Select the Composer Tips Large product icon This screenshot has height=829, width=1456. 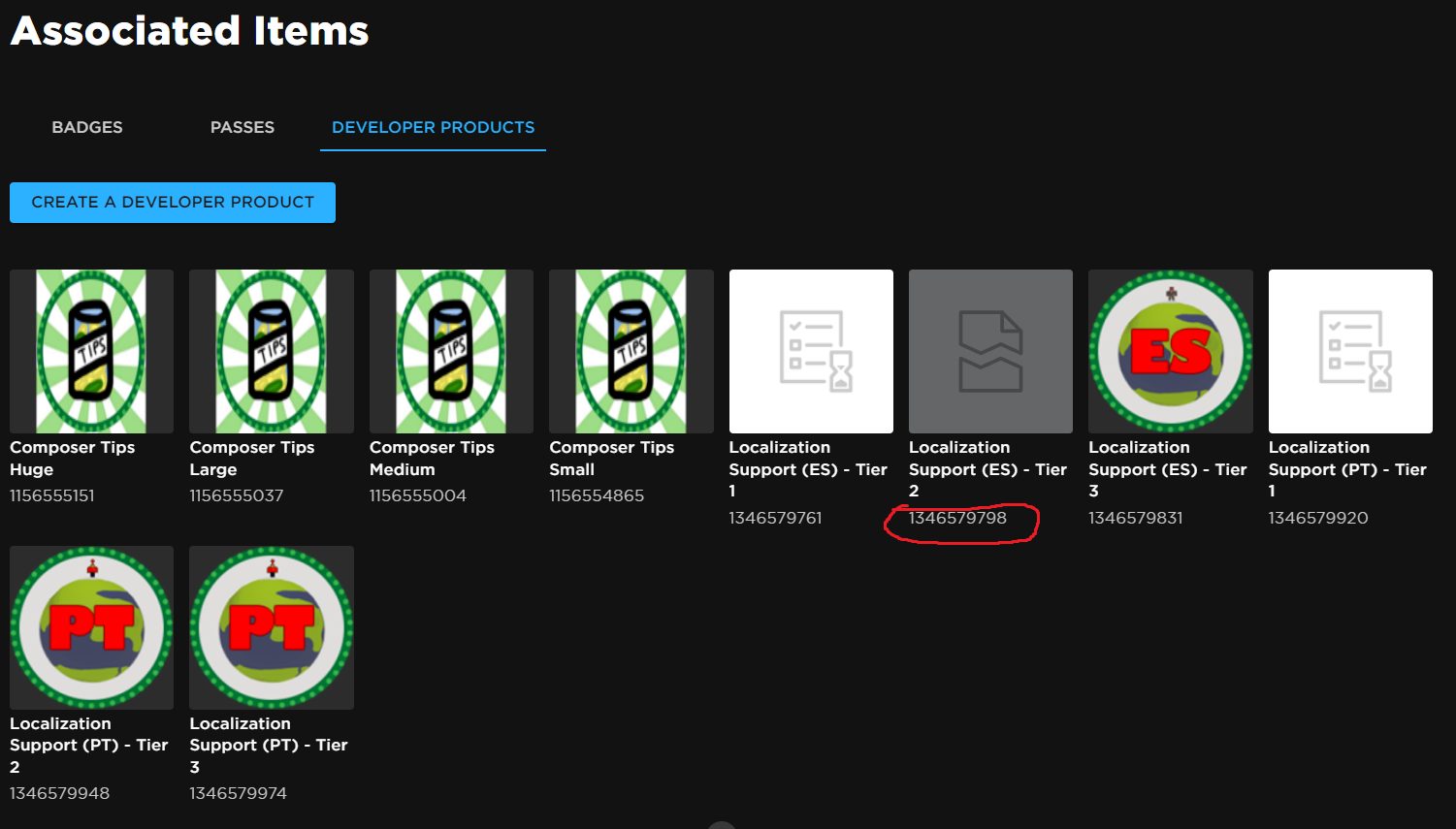pyautogui.click(x=271, y=350)
